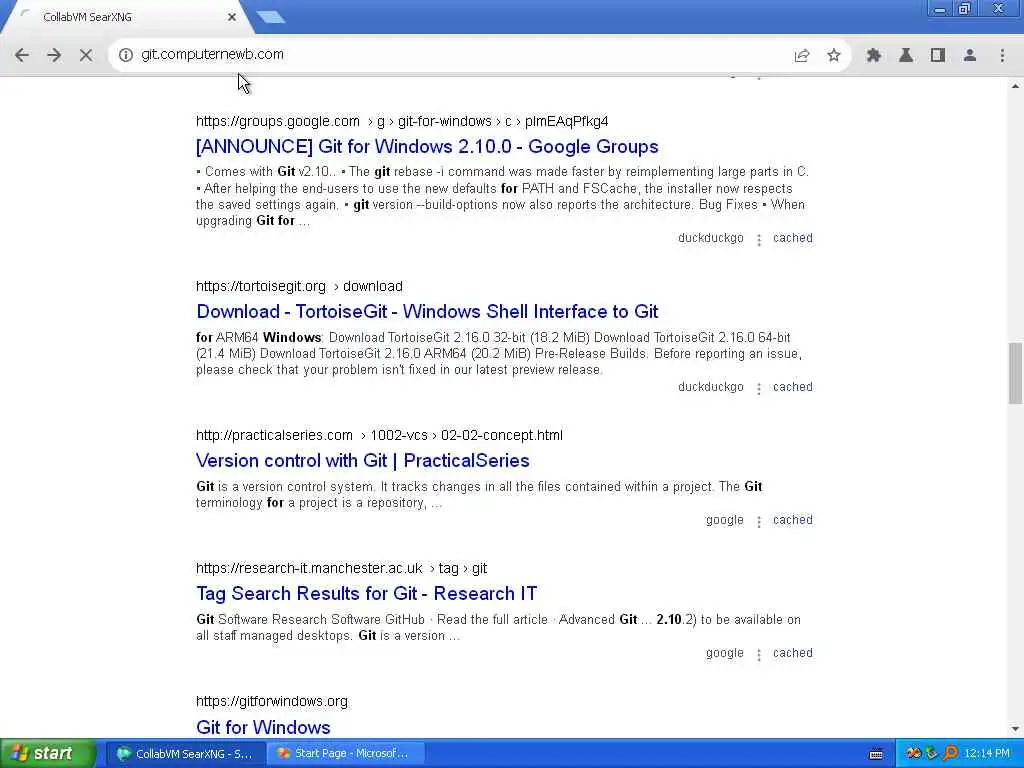
Task: Close the CollabVM SearXNG tab
Action: [x=232, y=17]
